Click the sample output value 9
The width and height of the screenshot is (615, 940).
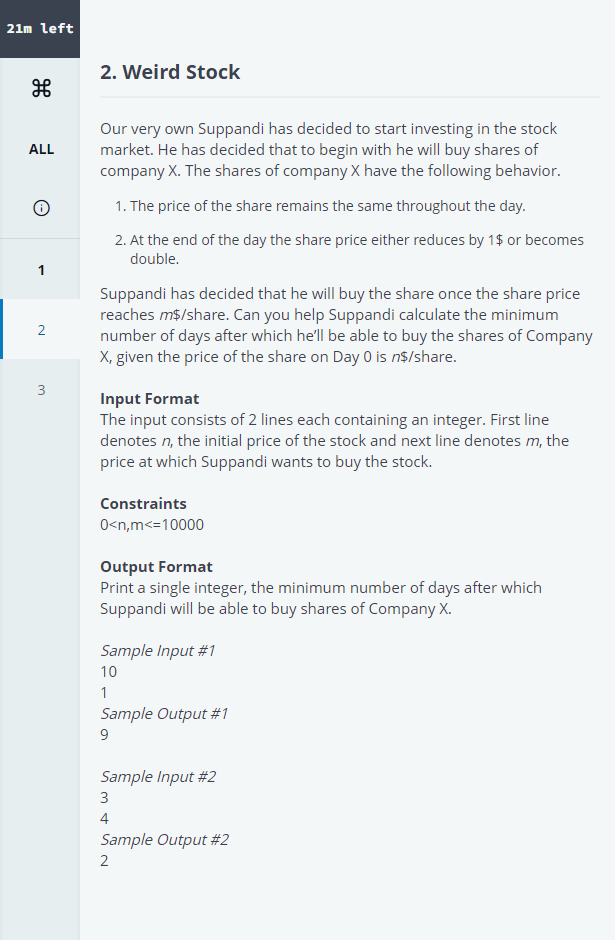104,734
